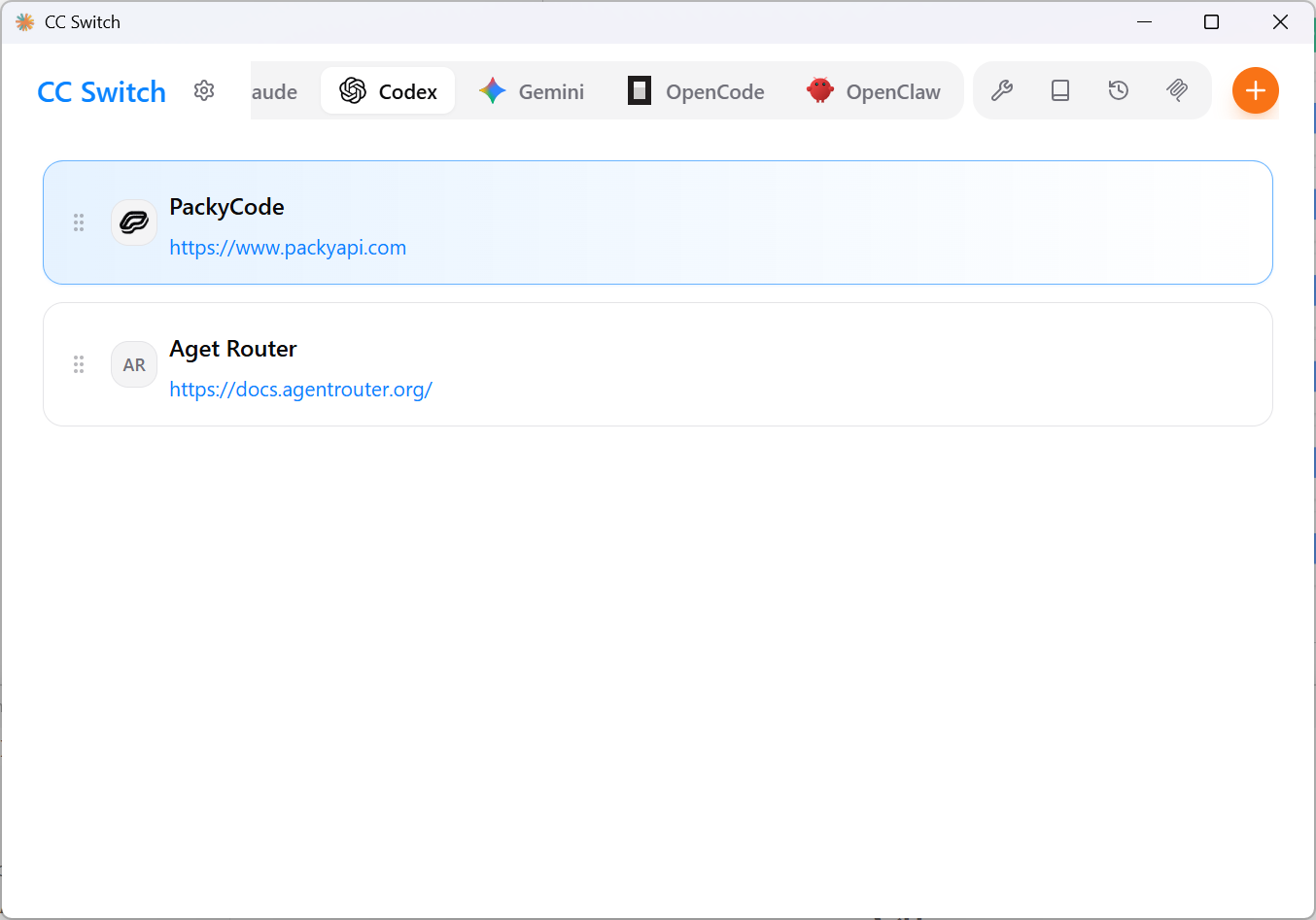Click the Aget Router drag handle dots
This screenshot has height=920, width=1316.
pyautogui.click(x=79, y=364)
